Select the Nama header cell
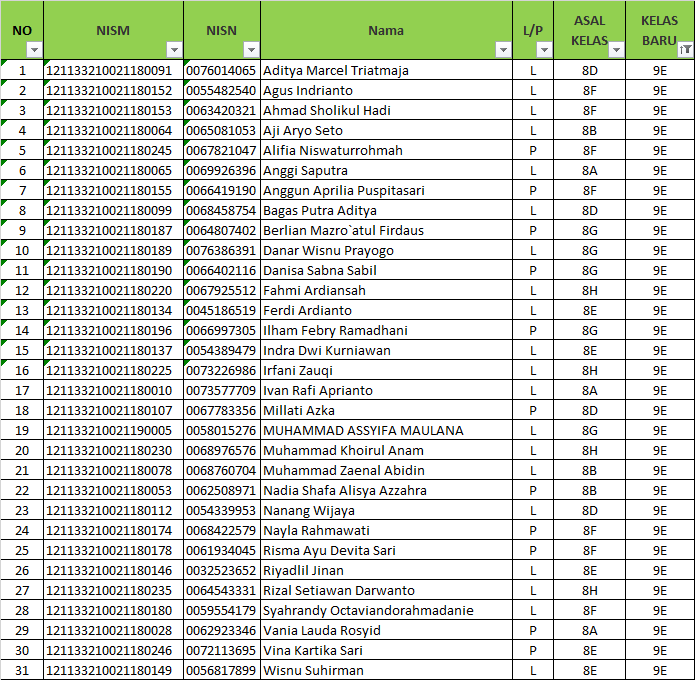 tap(387, 30)
